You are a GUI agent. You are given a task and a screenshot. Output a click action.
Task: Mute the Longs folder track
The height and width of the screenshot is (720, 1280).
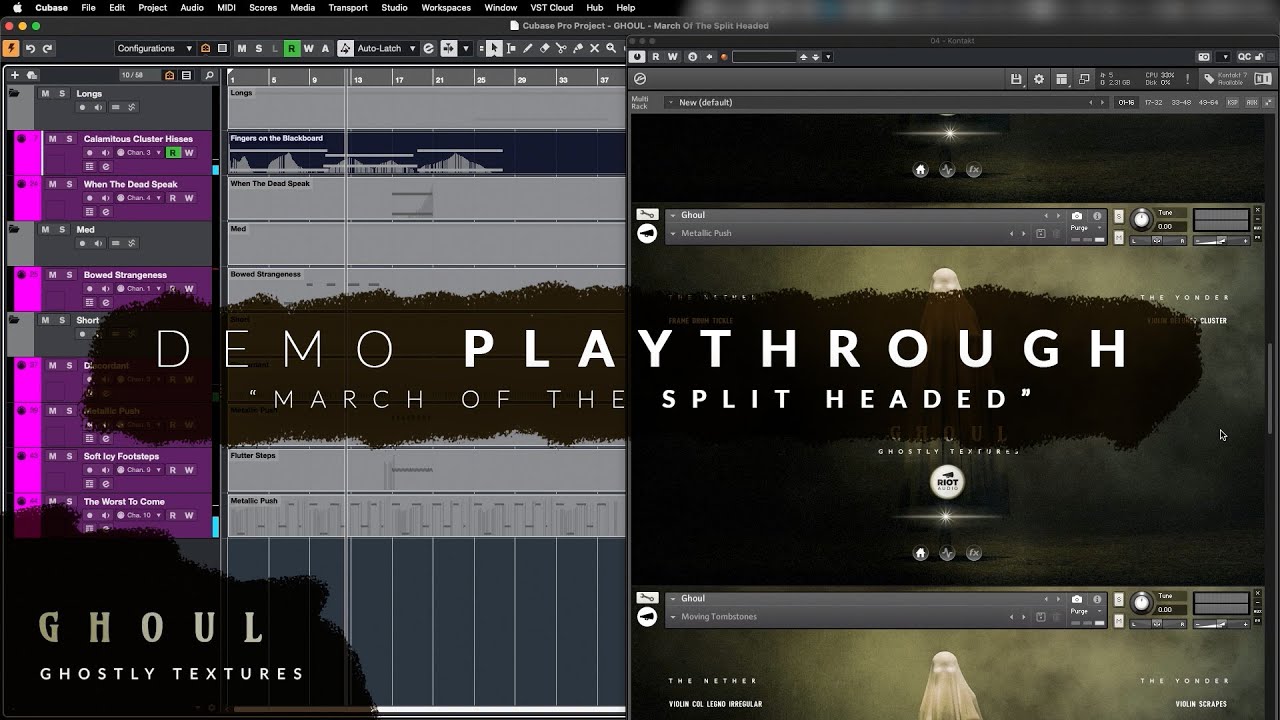[x=45, y=93]
